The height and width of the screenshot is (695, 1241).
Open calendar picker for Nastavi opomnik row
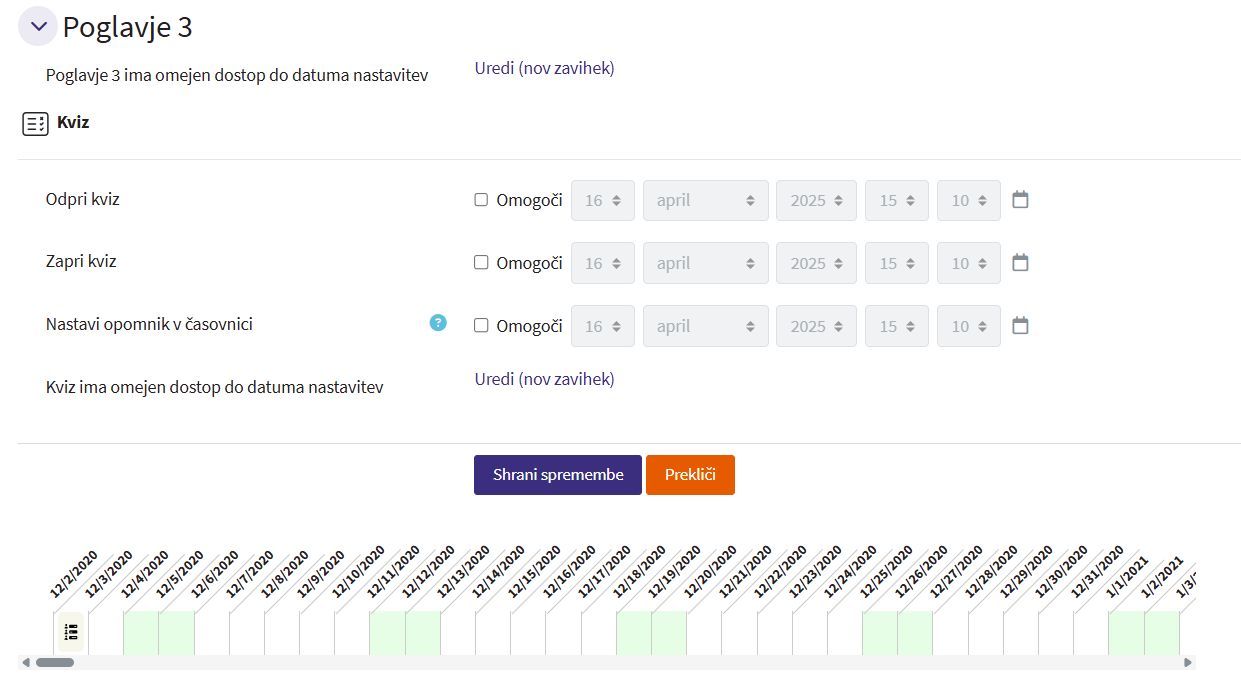(x=1020, y=326)
